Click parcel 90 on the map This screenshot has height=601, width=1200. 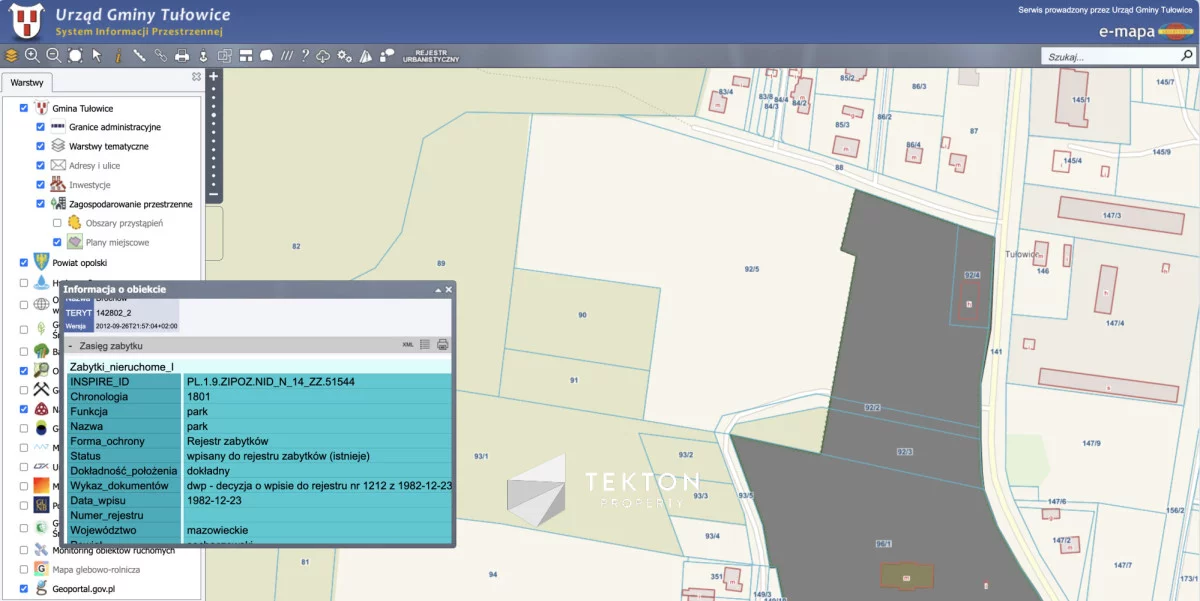(582, 315)
